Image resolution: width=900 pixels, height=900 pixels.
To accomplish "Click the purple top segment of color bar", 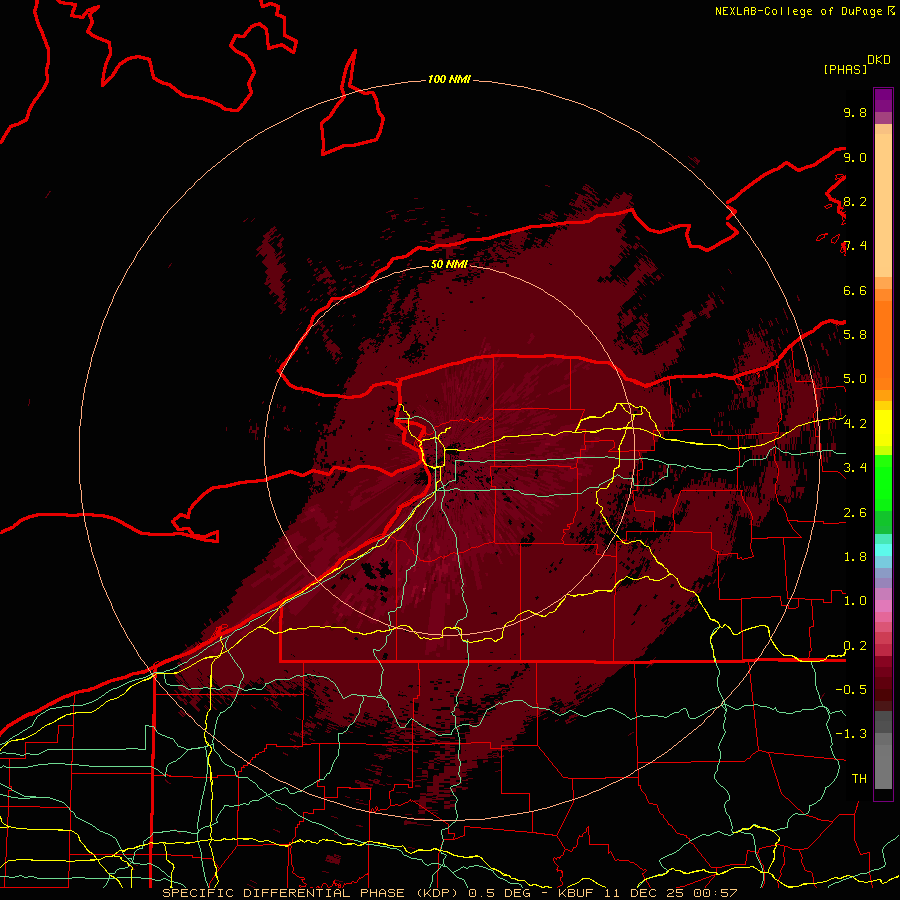I will (x=883, y=101).
